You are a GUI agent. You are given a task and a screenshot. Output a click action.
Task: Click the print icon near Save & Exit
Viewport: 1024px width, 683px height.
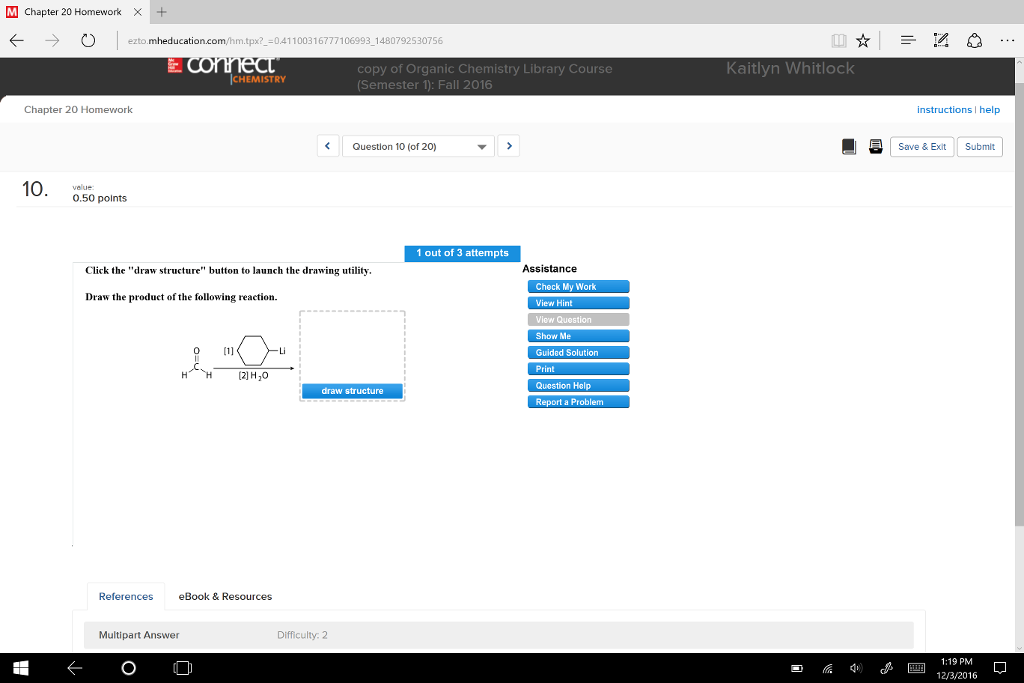875,145
